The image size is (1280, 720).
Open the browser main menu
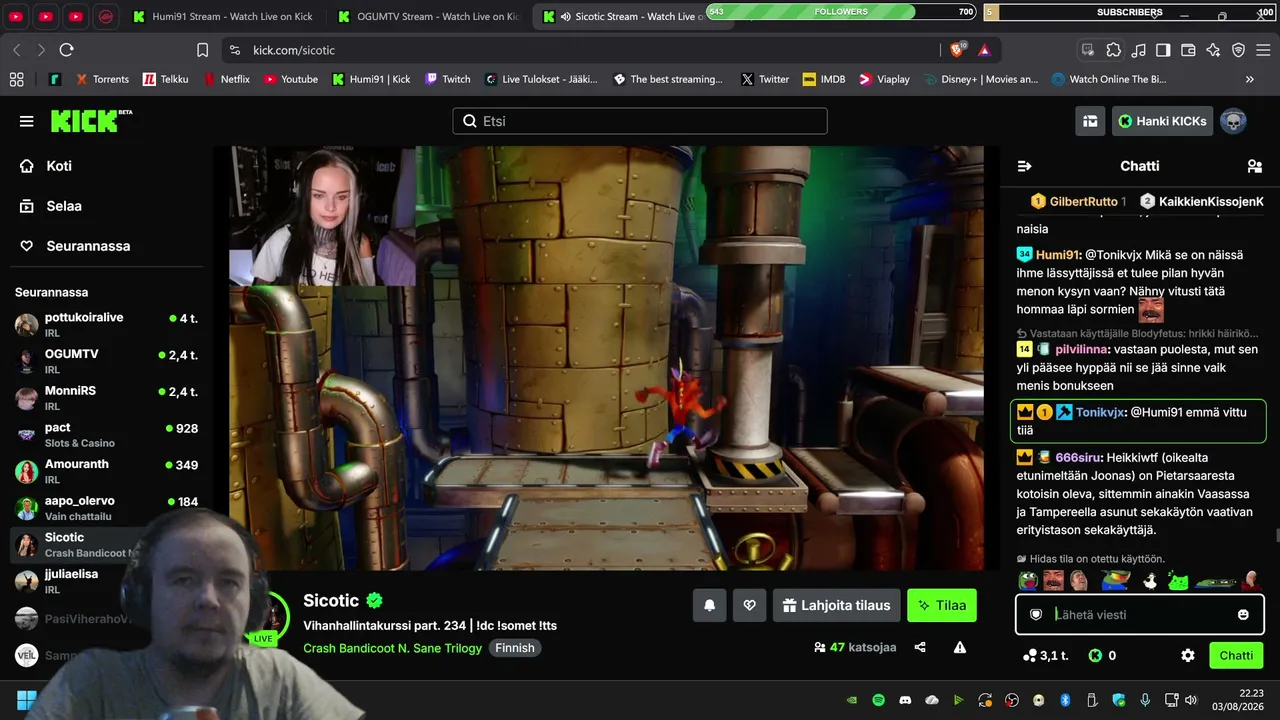1263,50
